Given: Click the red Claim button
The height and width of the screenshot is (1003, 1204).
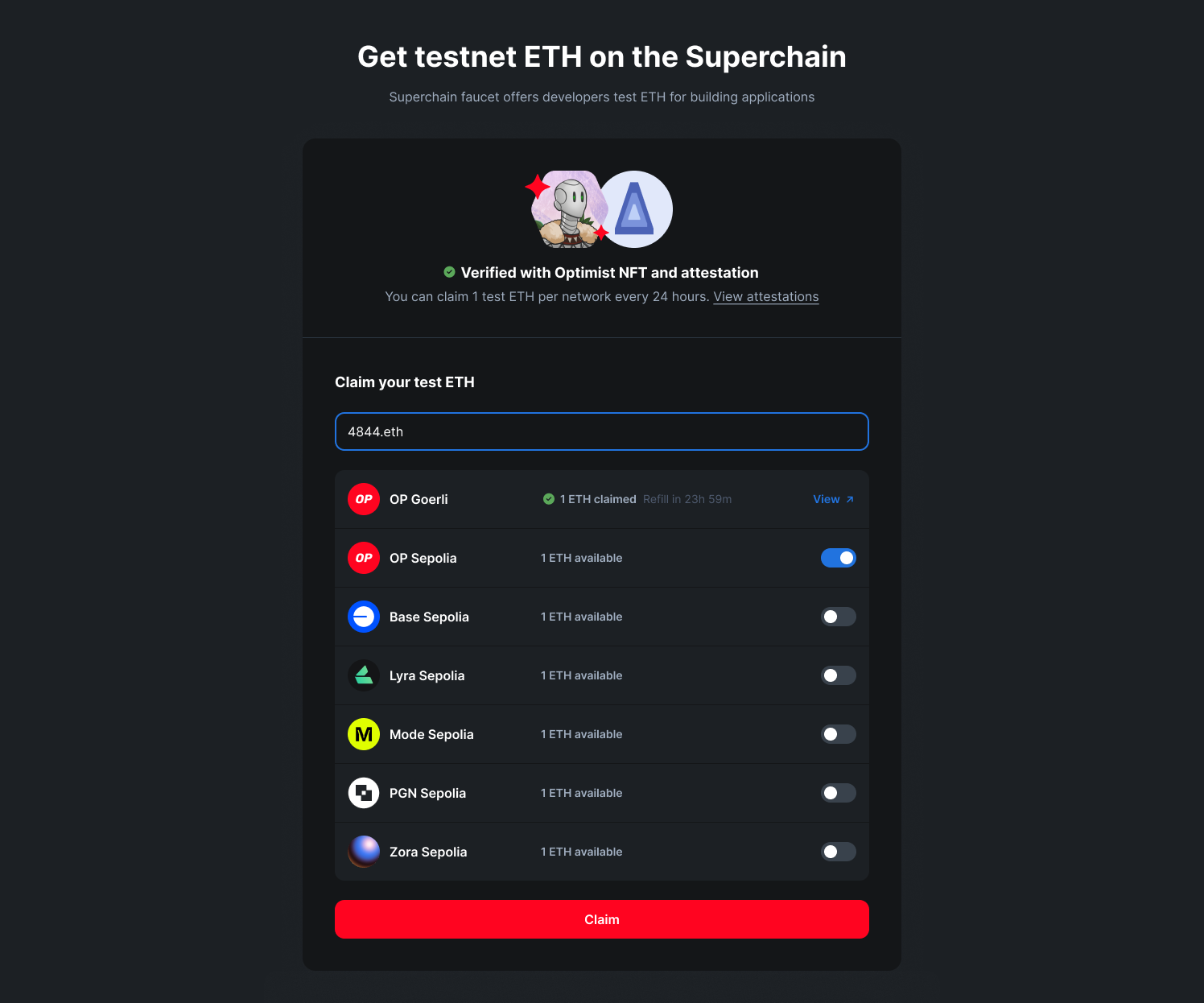Looking at the screenshot, I should coord(602,919).
